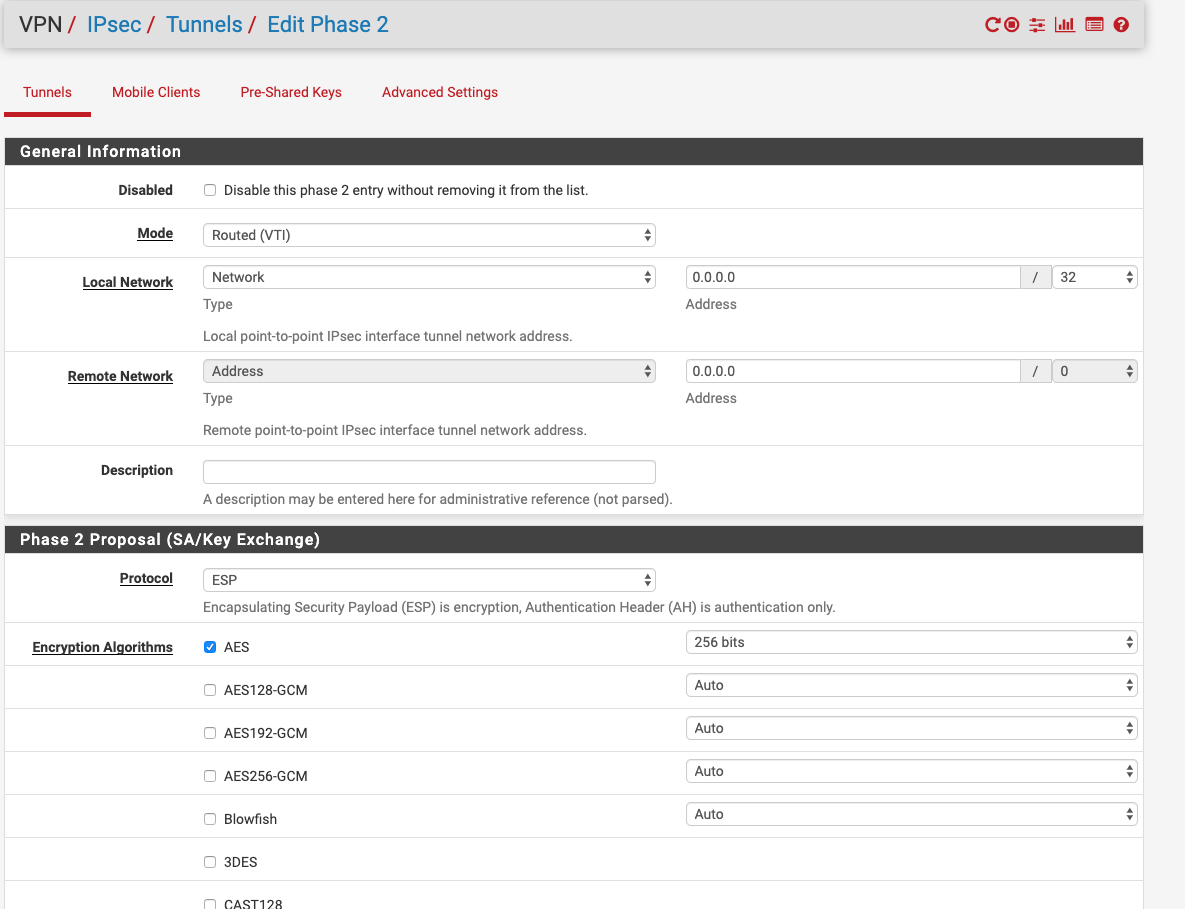The image size is (1185, 909).
Task: Open the Pre-Shared Keys tab
Action: (291, 92)
